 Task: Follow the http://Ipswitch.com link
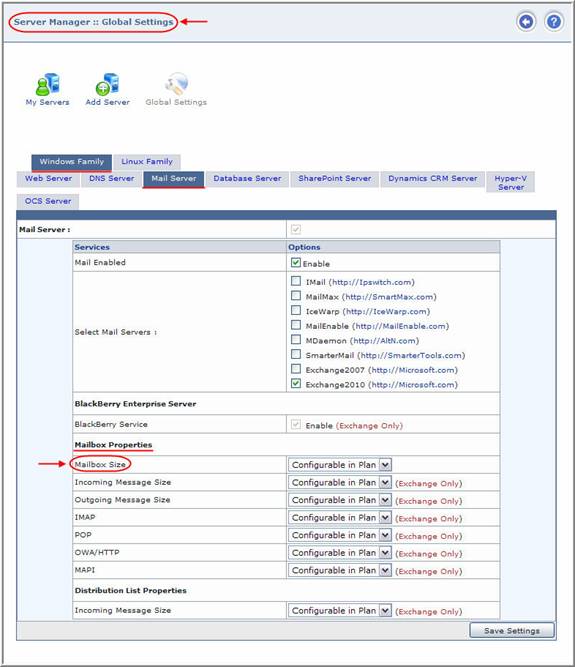click(372, 282)
